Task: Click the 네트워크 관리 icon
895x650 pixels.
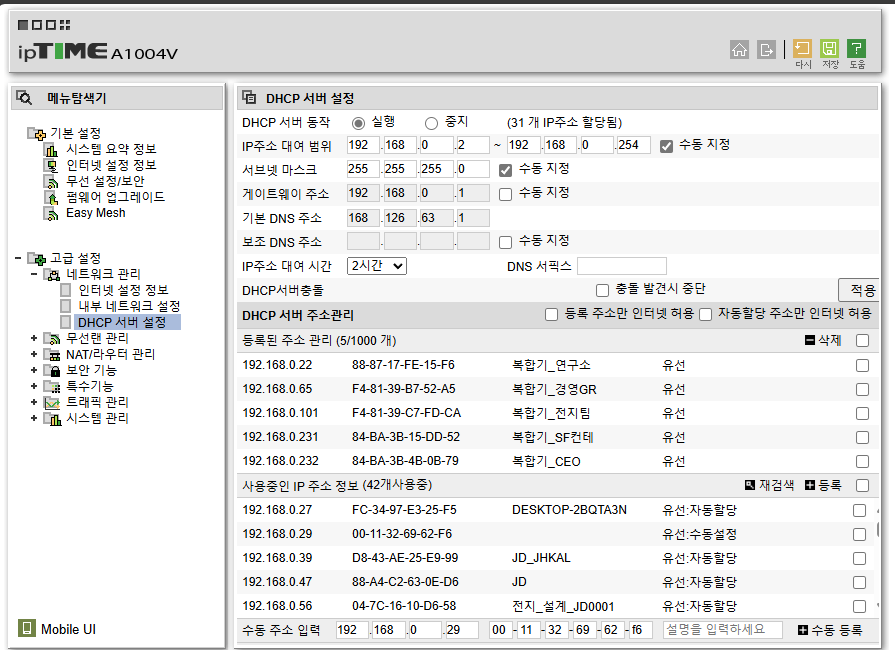Action: (x=53, y=275)
